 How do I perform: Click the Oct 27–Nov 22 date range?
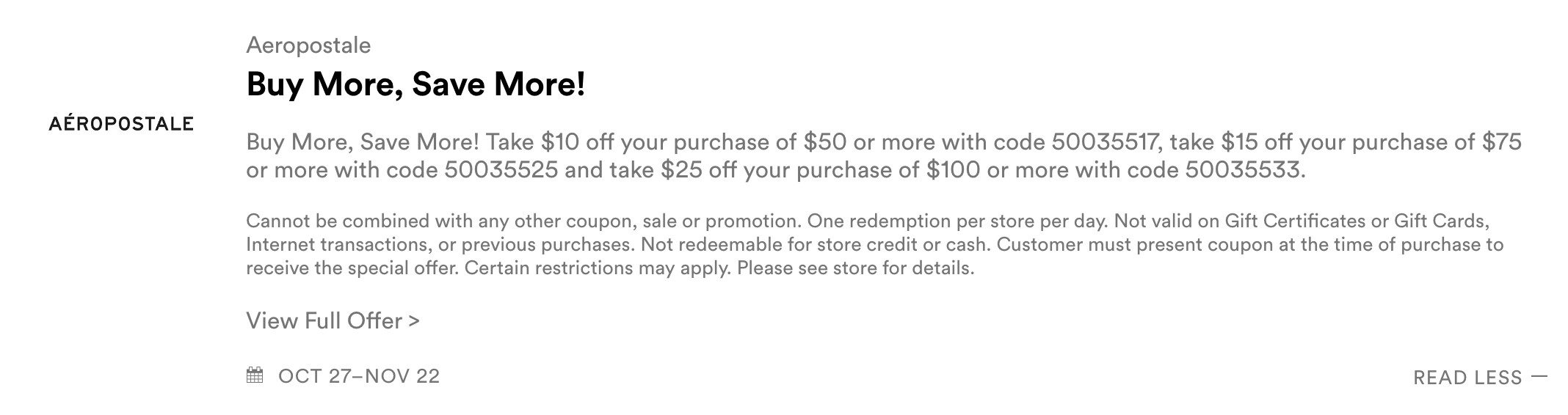[358, 376]
